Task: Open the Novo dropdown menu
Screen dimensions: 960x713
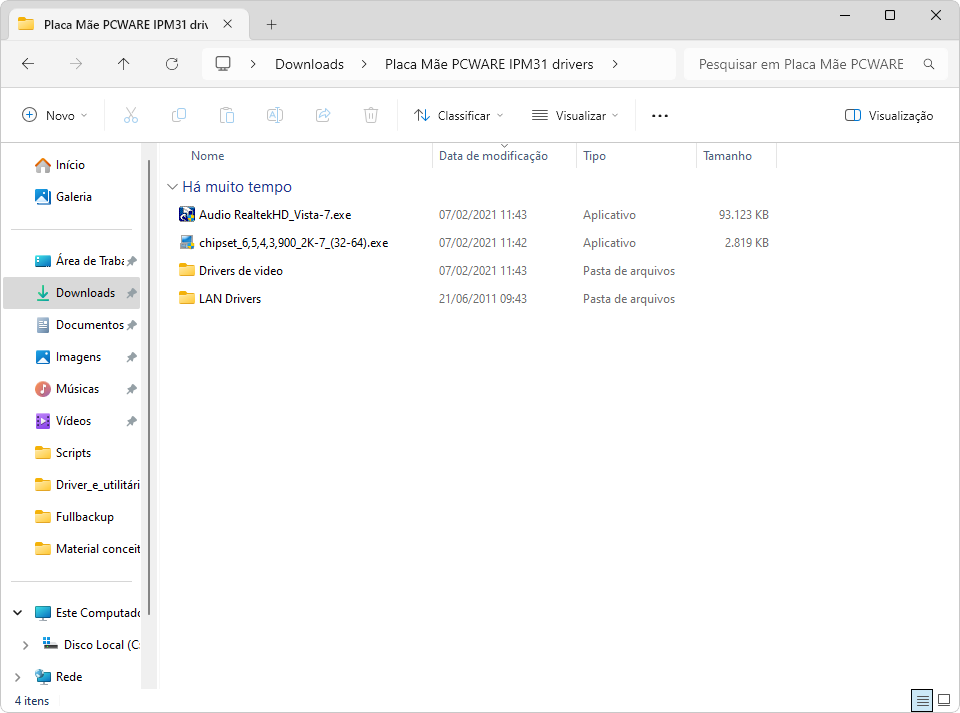Action: pyautogui.click(x=54, y=116)
